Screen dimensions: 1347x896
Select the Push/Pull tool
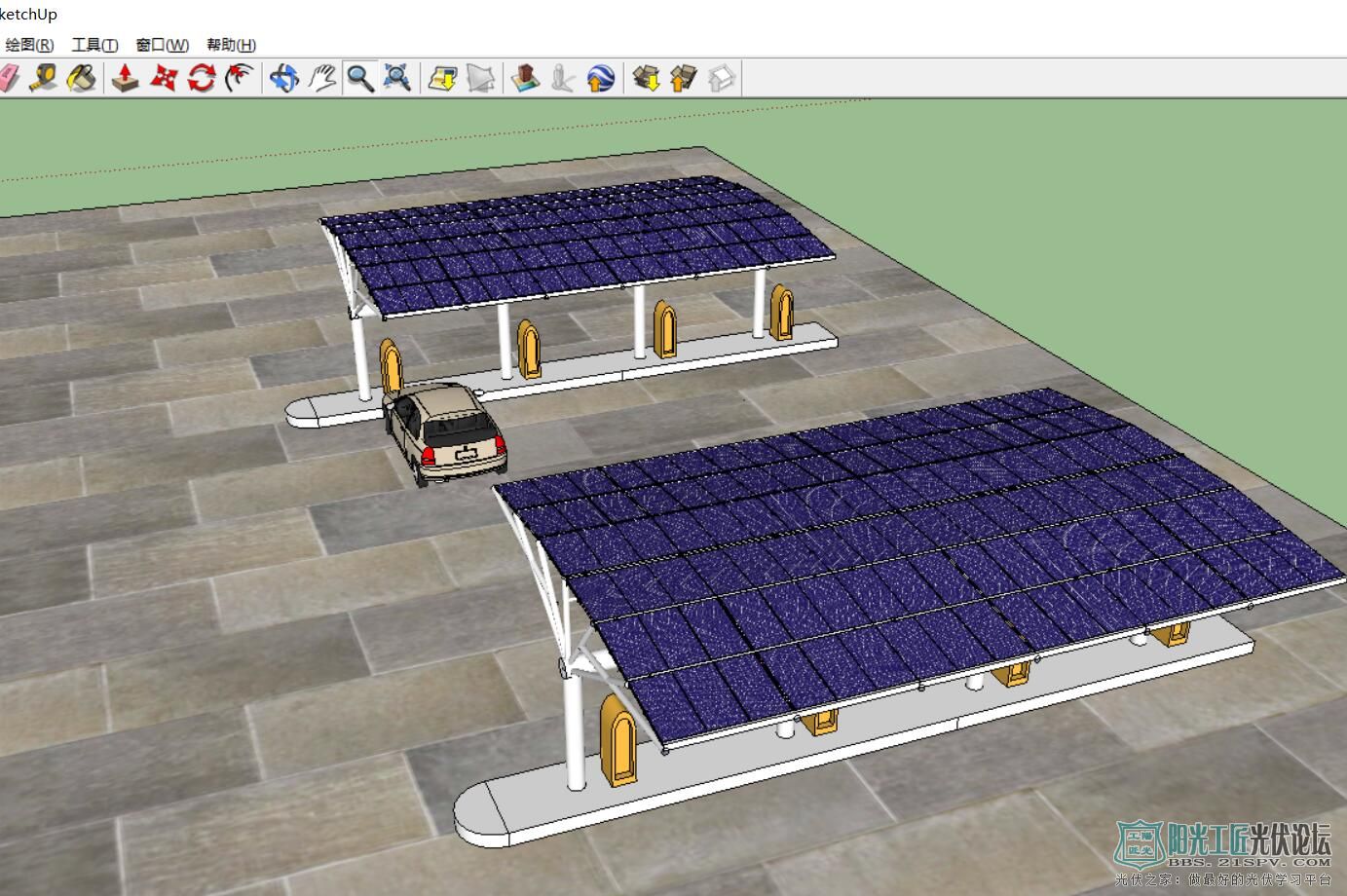pos(126,78)
